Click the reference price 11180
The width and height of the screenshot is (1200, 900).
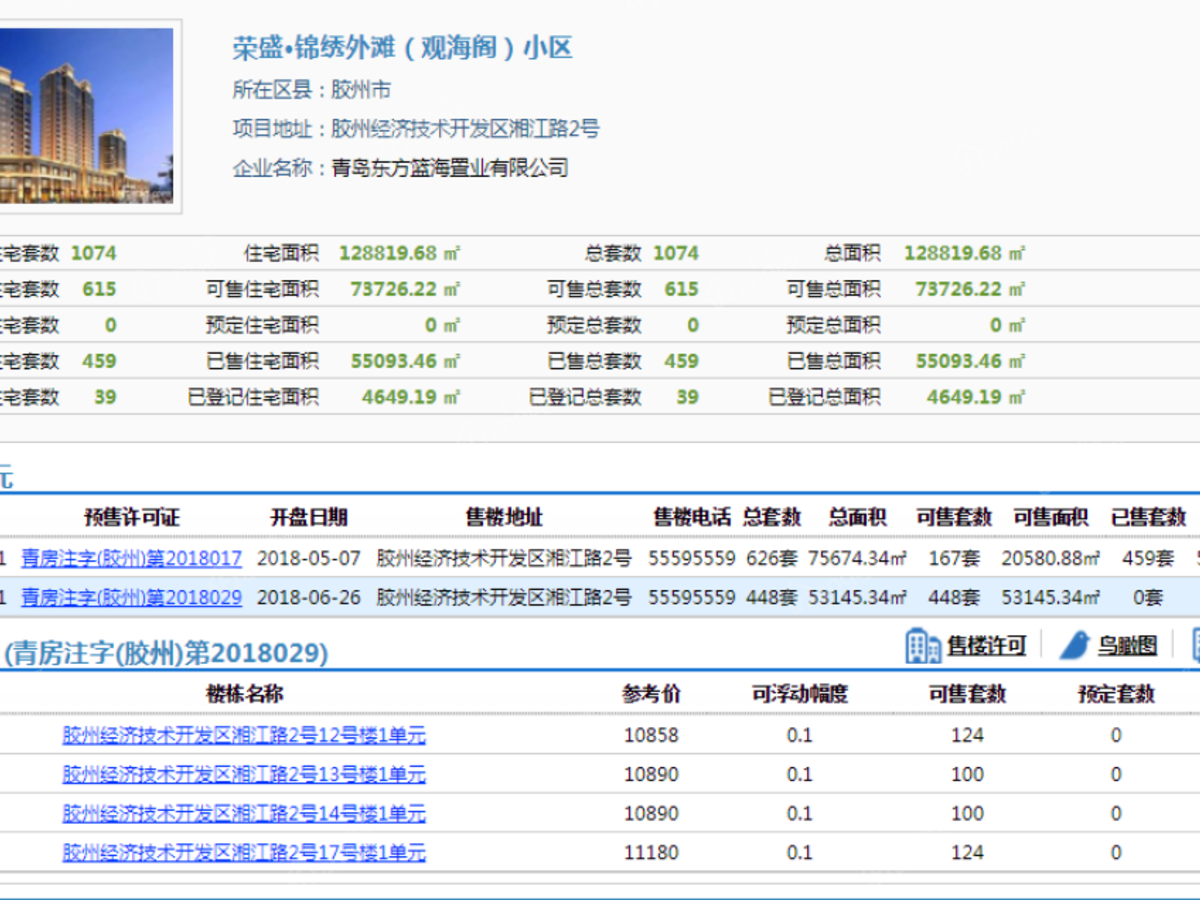pos(651,852)
